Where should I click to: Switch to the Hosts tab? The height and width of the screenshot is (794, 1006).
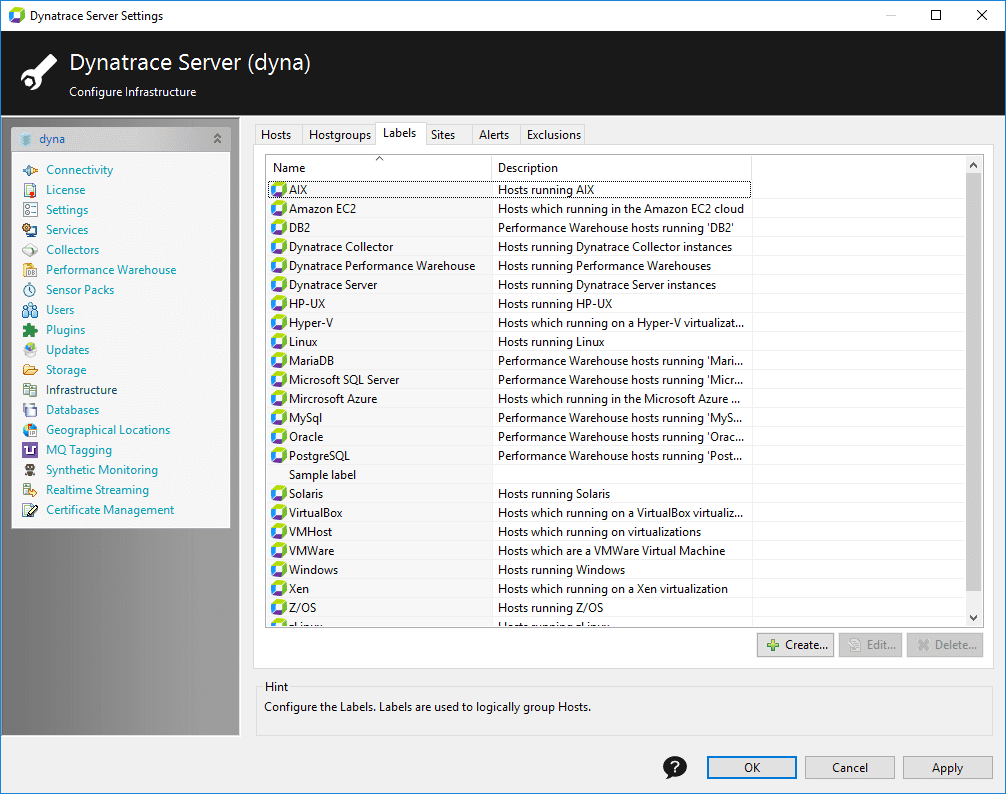(276, 135)
